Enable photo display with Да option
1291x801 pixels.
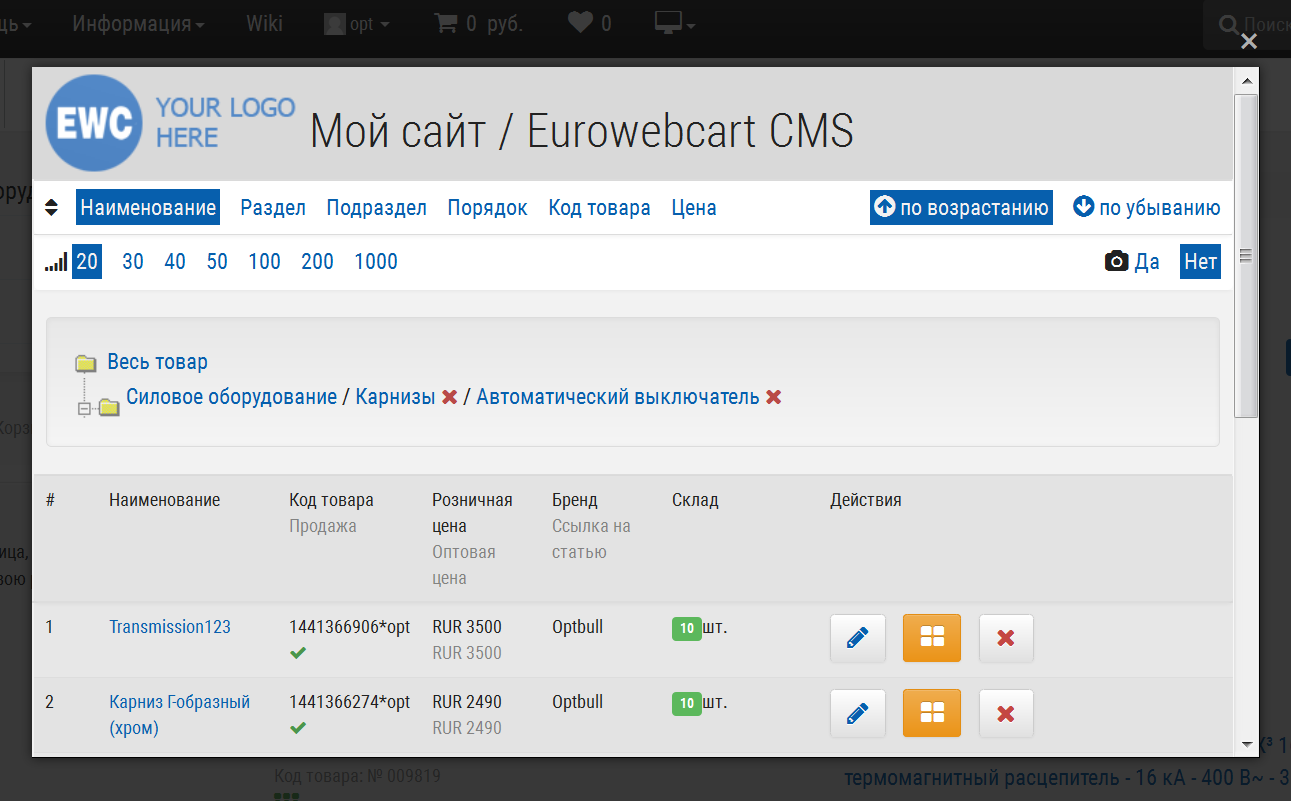[1133, 262]
